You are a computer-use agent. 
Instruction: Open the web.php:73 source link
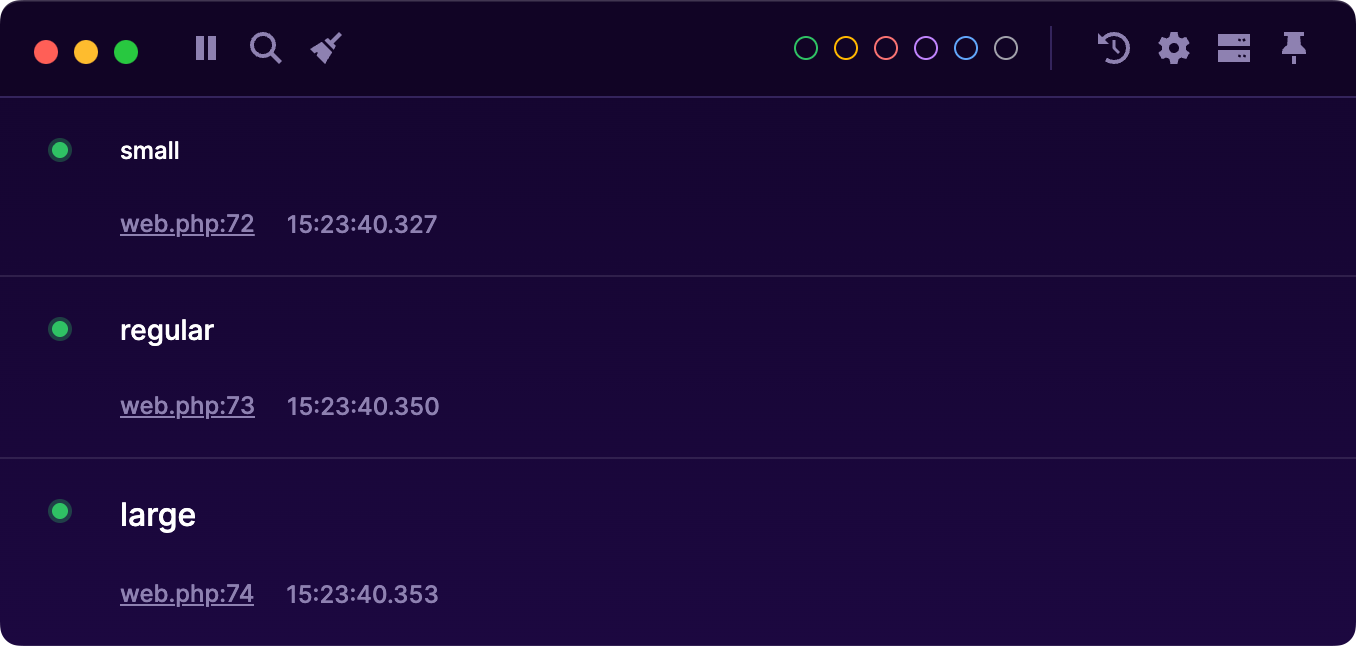pyautogui.click(x=187, y=406)
